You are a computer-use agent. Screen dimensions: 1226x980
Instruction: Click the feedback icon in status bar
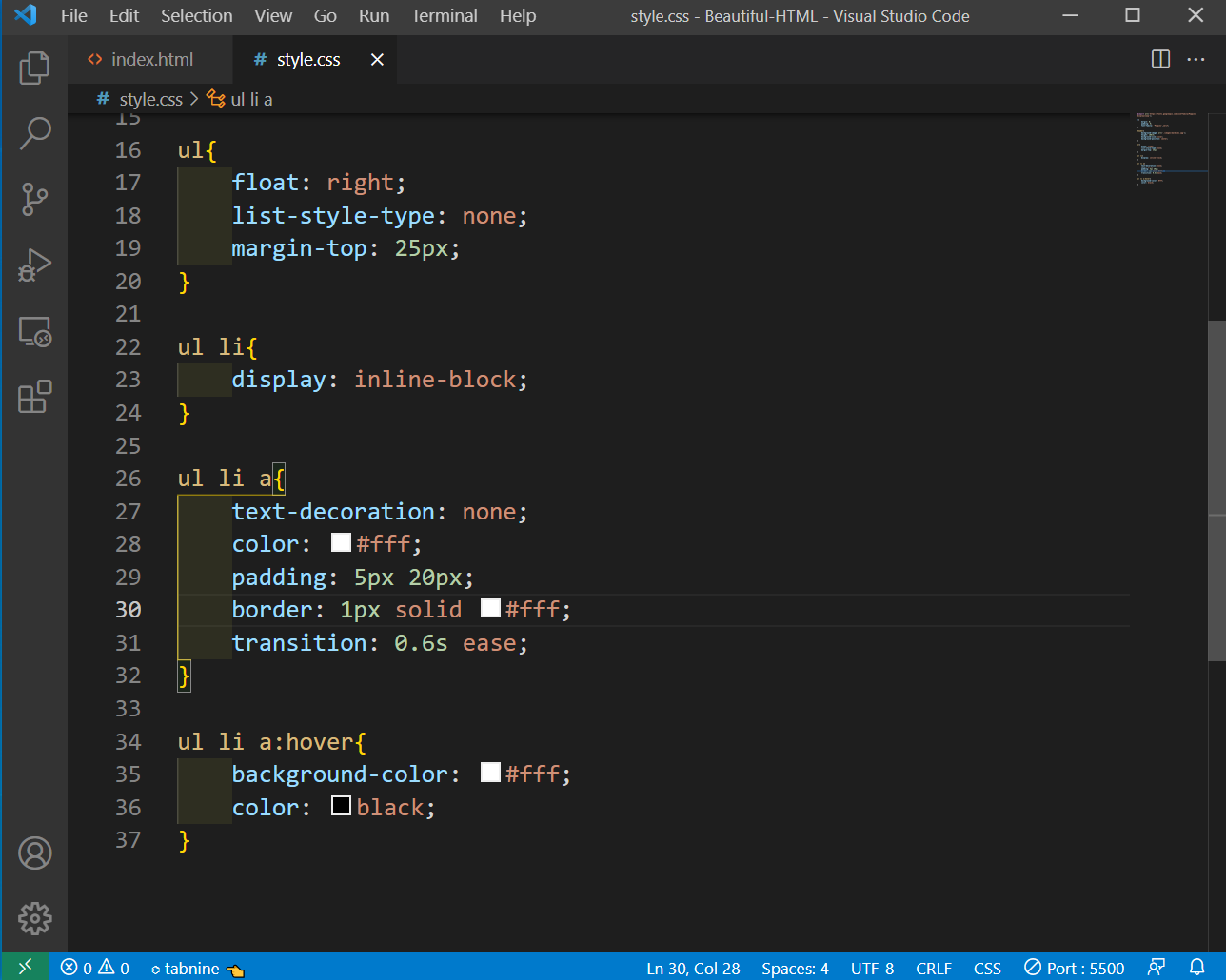point(1157,968)
